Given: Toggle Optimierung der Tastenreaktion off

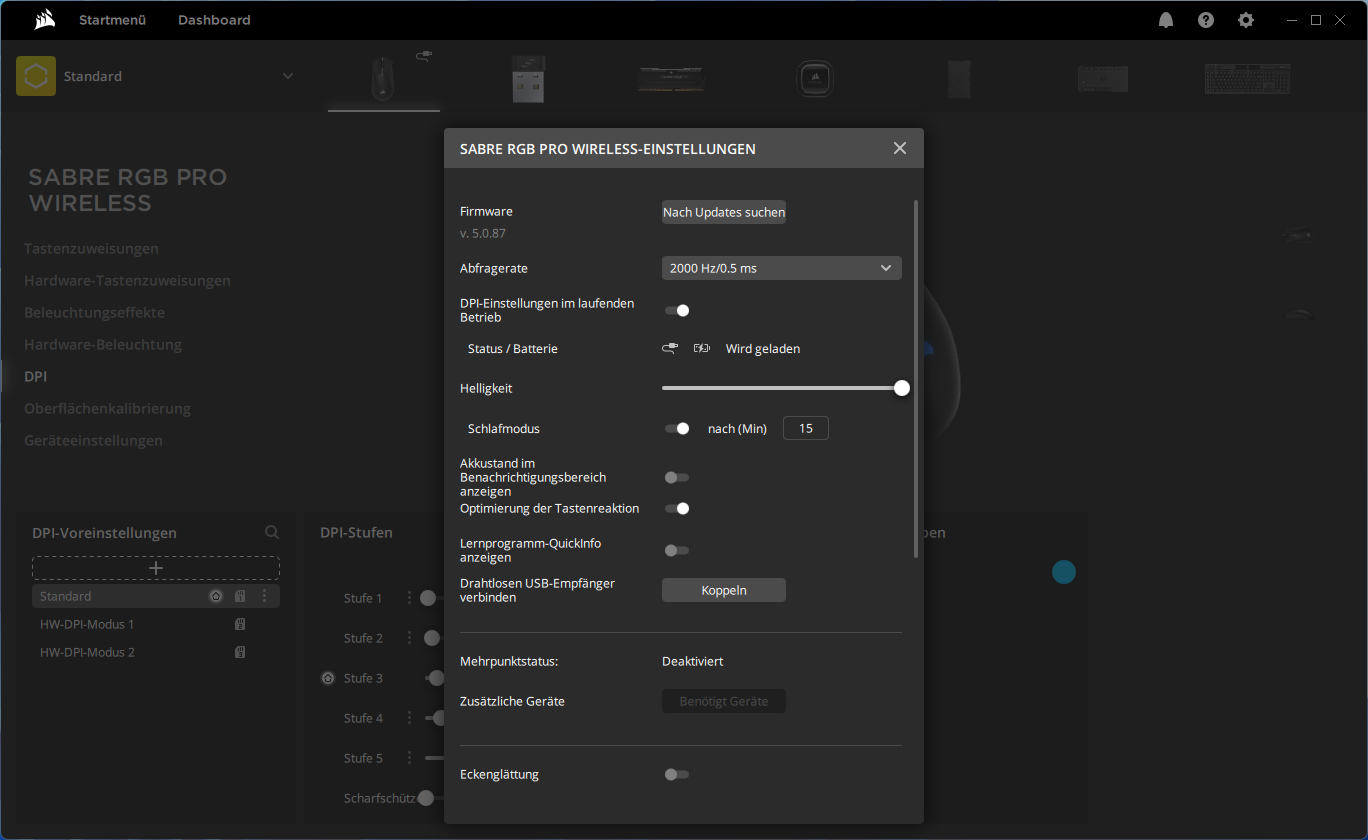Looking at the screenshot, I should click(x=677, y=508).
